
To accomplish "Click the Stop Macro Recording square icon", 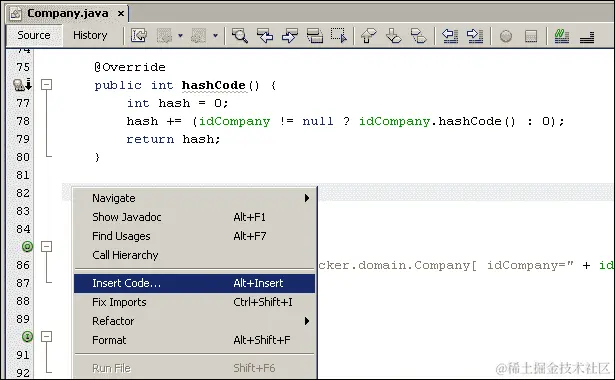I will (x=531, y=36).
